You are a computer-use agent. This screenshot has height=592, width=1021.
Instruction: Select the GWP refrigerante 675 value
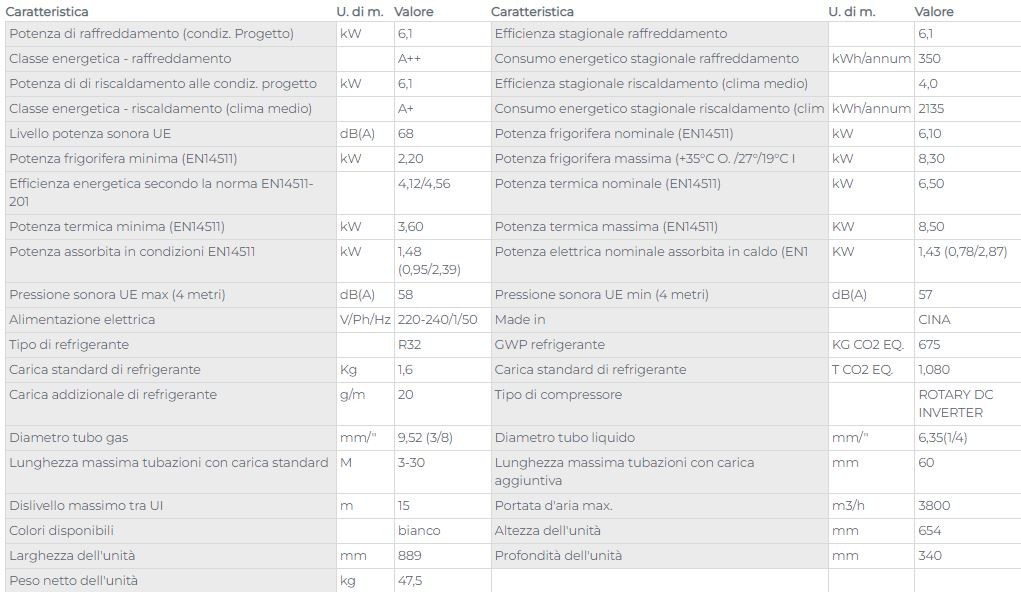(929, 345)
